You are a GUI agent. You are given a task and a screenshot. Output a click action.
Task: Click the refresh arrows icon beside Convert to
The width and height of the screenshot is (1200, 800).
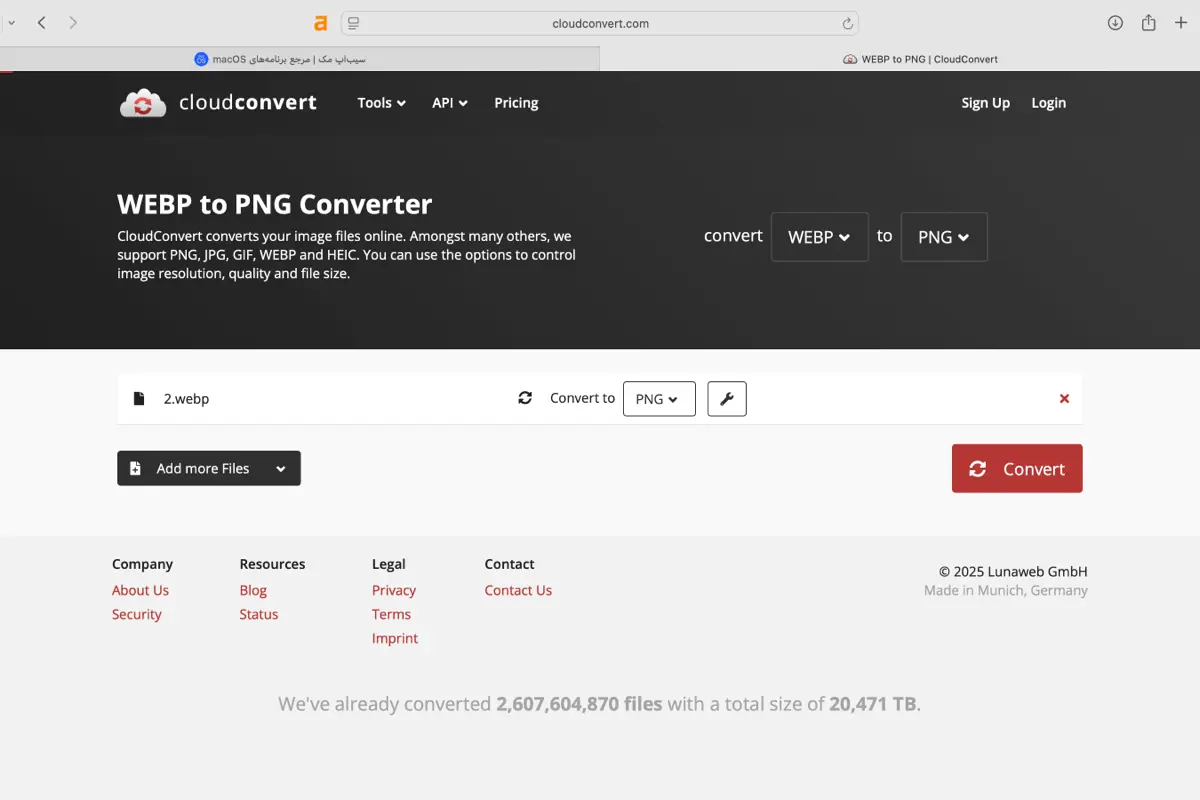pyautogui.click(x=525, y=398)
